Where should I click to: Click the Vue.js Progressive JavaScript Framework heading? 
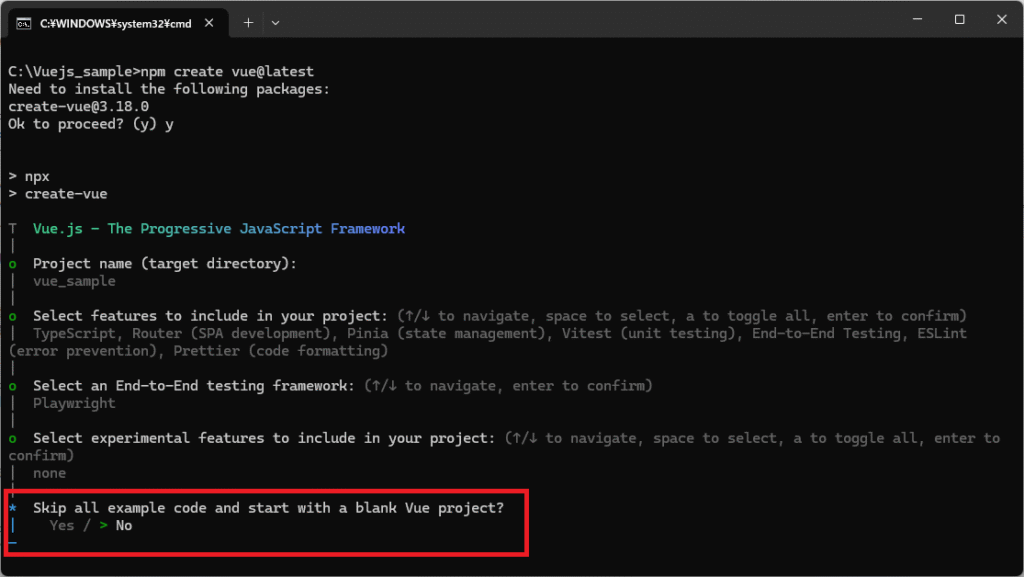(219, 229)
